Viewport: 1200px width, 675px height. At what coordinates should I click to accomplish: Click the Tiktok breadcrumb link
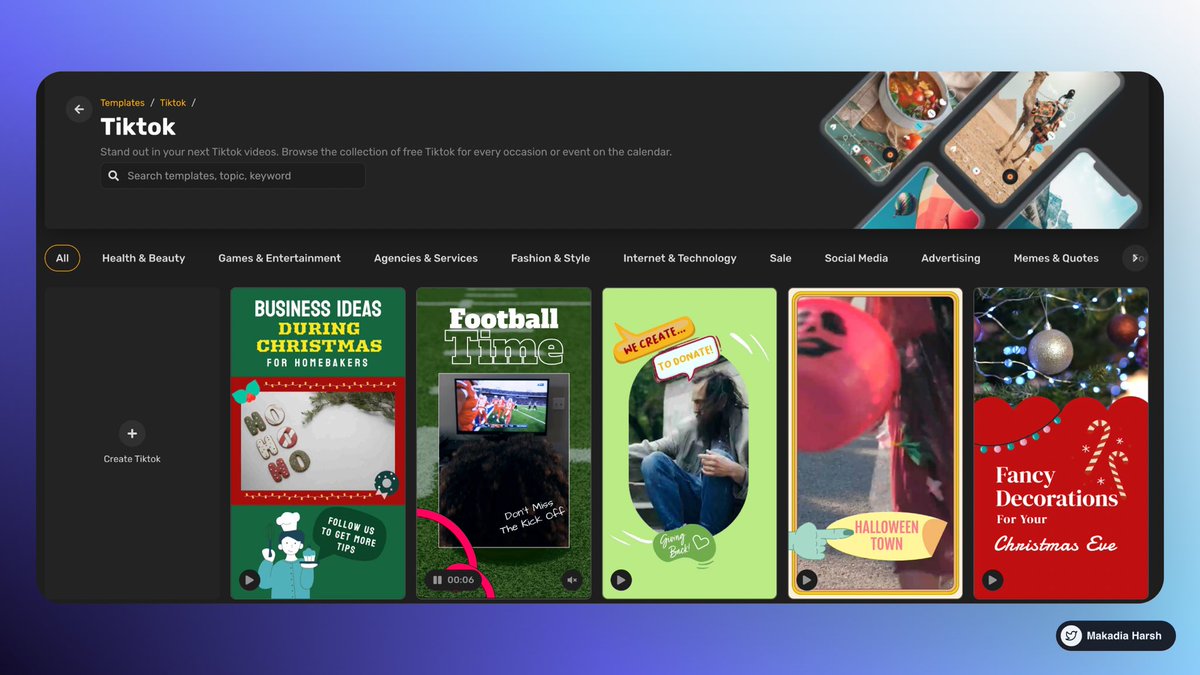coord(173,103)
